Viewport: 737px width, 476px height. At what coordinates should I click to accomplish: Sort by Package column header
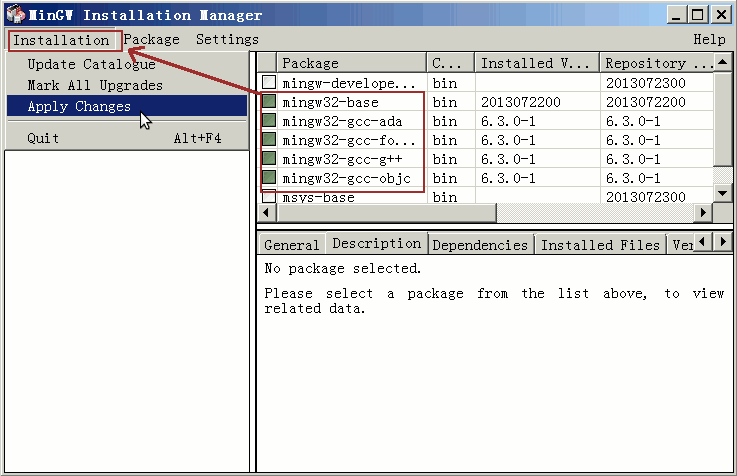coord(351,63)
